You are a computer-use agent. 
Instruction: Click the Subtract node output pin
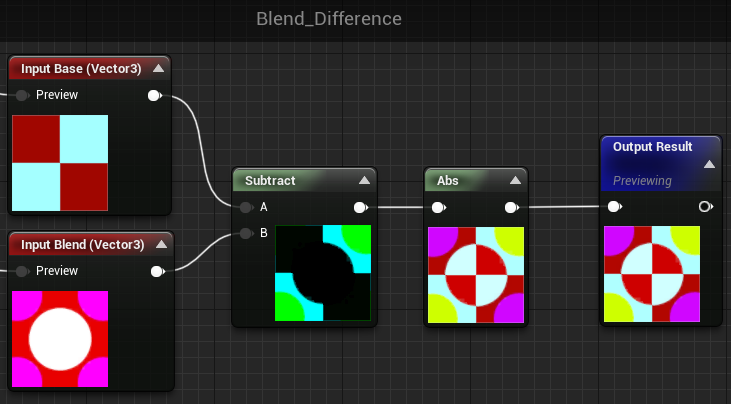pyautogui.click(x=360, y=207)
